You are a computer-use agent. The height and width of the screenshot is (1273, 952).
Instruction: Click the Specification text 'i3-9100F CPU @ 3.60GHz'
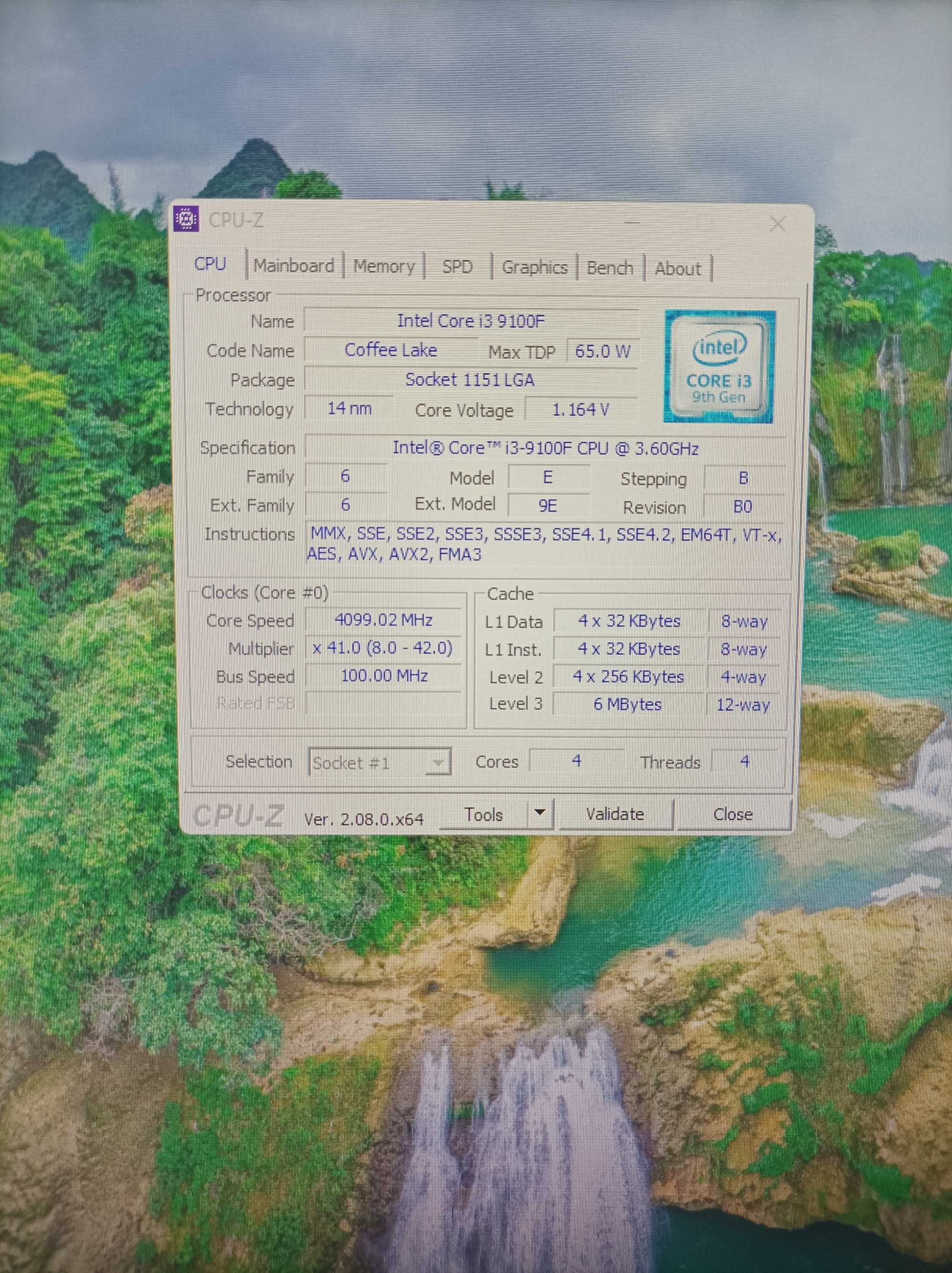(602, 448)
